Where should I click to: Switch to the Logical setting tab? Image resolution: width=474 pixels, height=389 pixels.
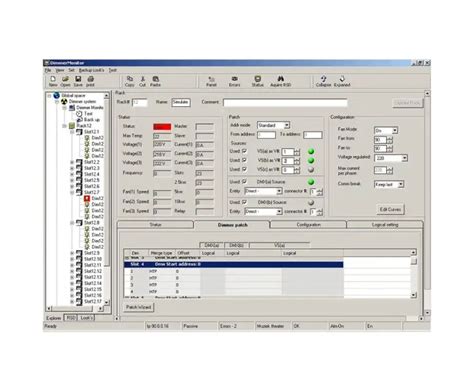pos(385,225)
